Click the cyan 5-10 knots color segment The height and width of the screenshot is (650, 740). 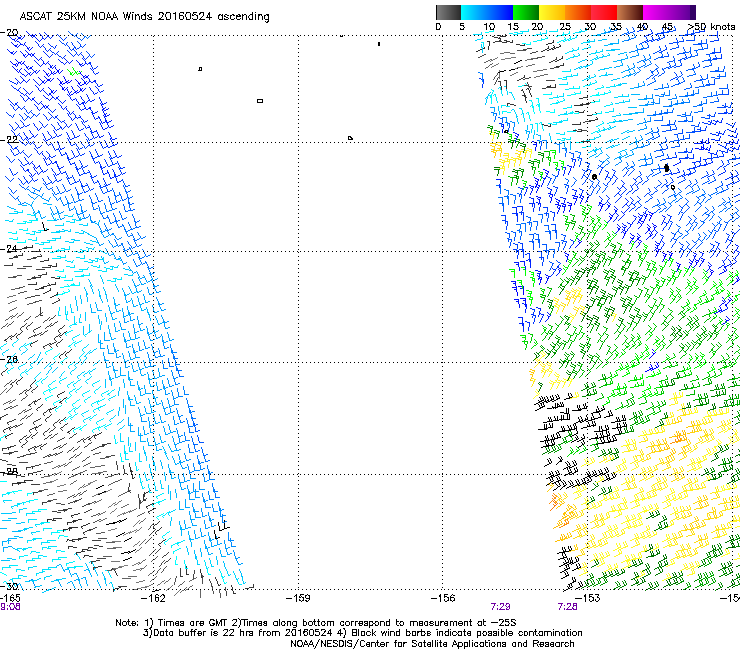[474, 12]
